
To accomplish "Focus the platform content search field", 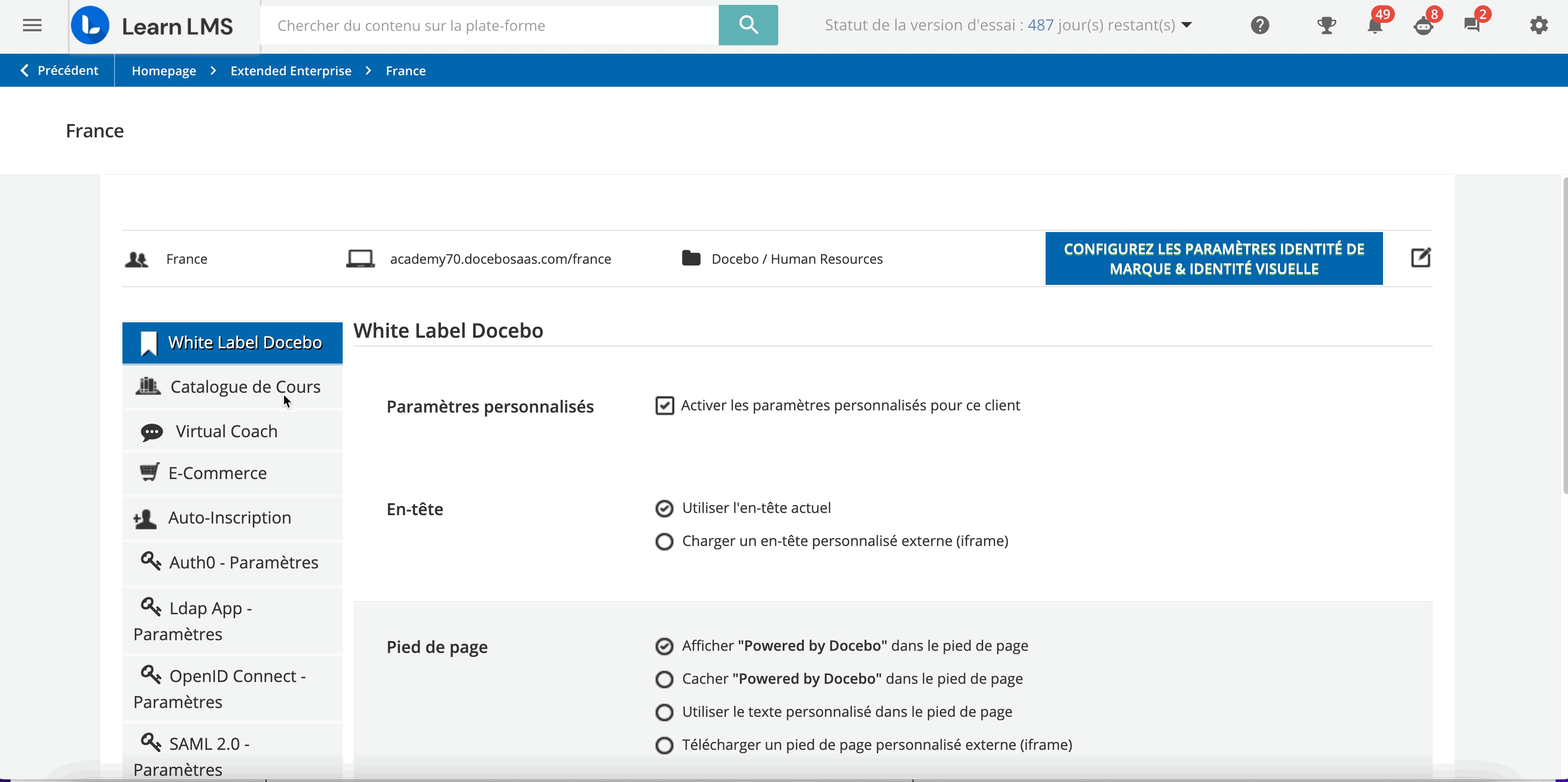I will (x=489, y=25).
